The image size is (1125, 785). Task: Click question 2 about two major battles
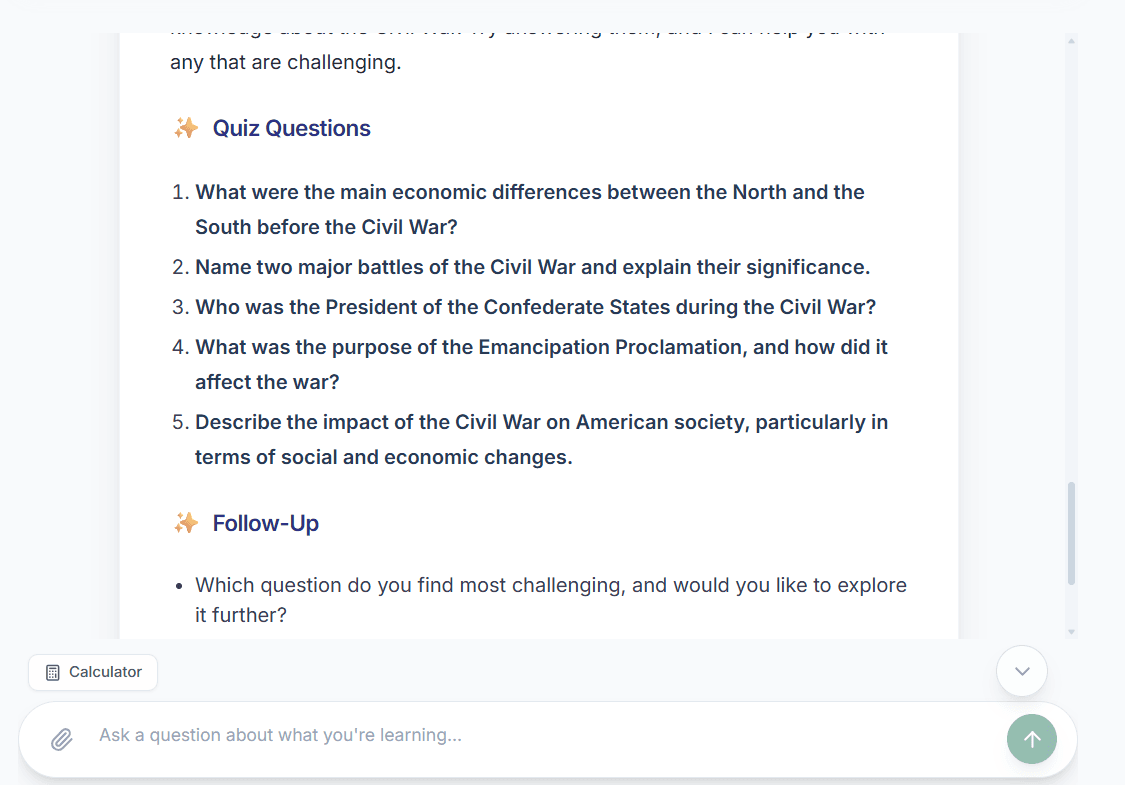(532, 267)
